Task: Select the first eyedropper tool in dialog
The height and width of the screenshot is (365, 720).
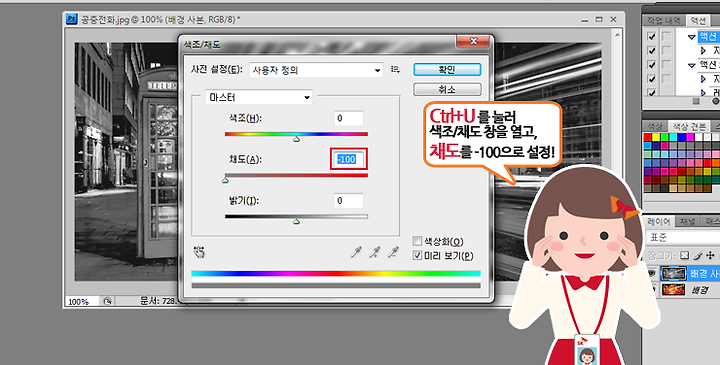Action: 356,252
